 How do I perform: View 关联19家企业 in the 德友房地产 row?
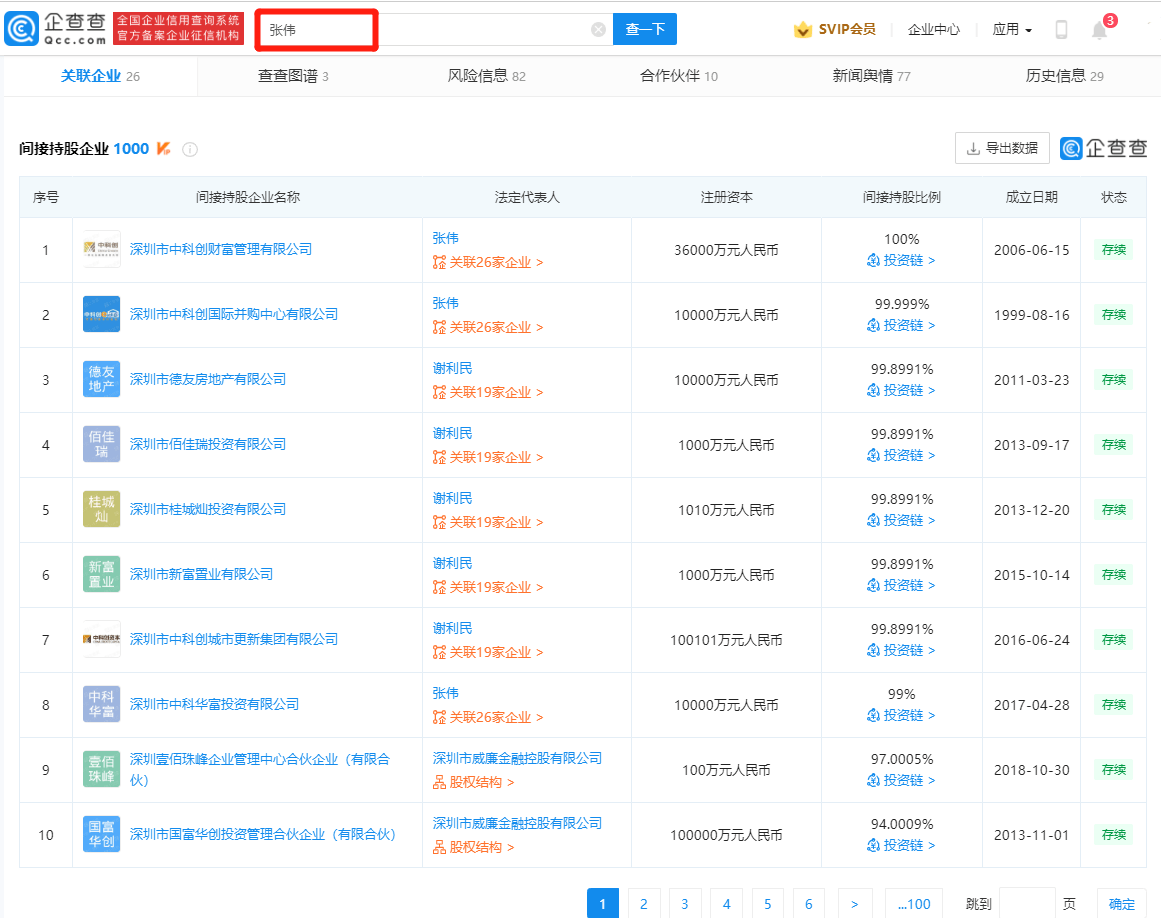point(489,392)
